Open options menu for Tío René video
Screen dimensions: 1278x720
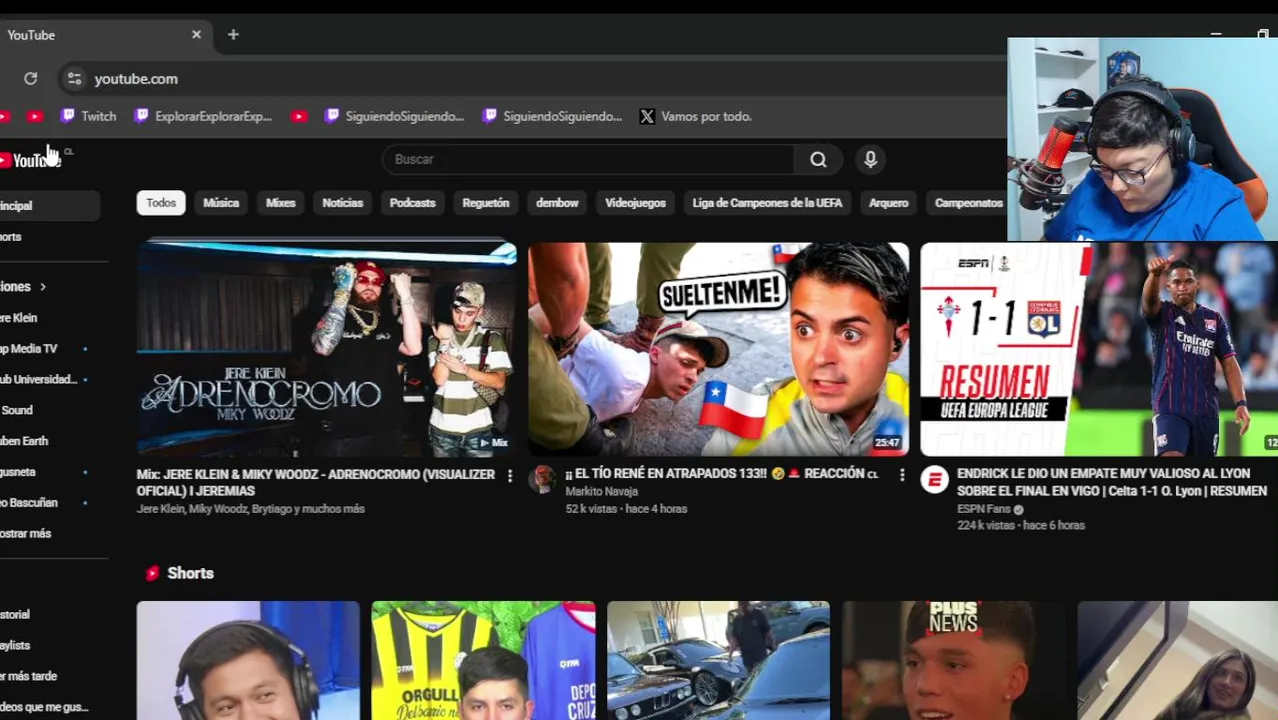tap(901, 475)
